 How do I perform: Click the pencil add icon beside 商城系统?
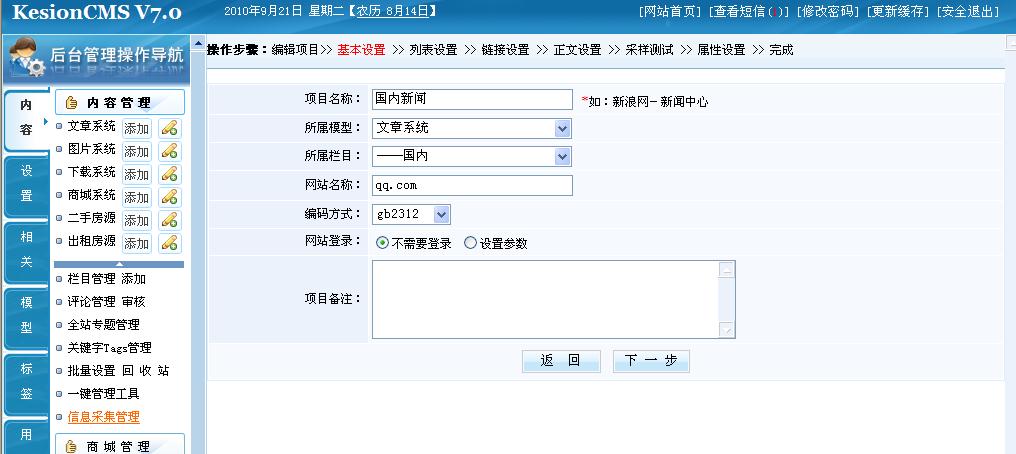click(x=170, y=198)
